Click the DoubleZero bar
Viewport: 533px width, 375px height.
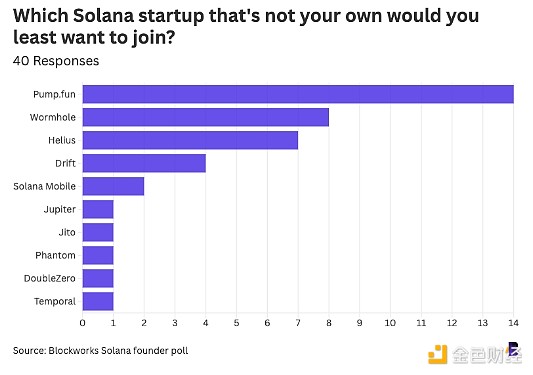tap(98, 278)
